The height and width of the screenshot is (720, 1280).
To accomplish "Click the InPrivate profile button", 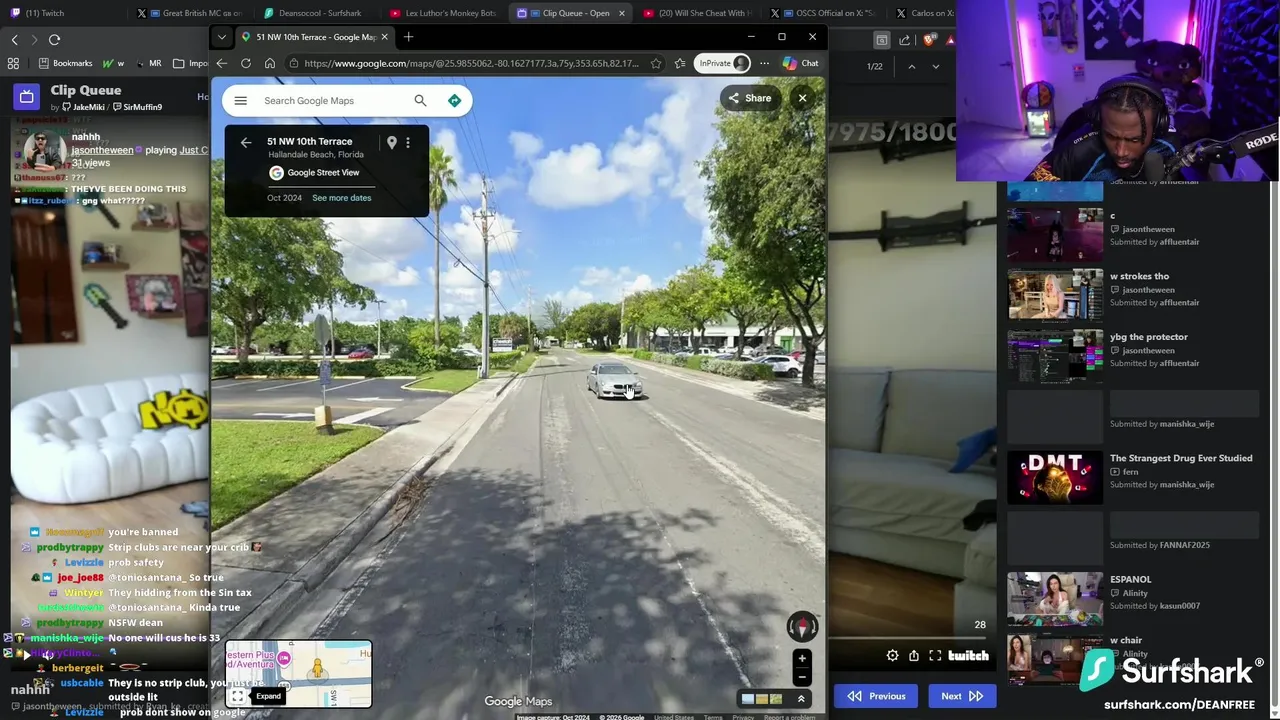I will 723,63.
